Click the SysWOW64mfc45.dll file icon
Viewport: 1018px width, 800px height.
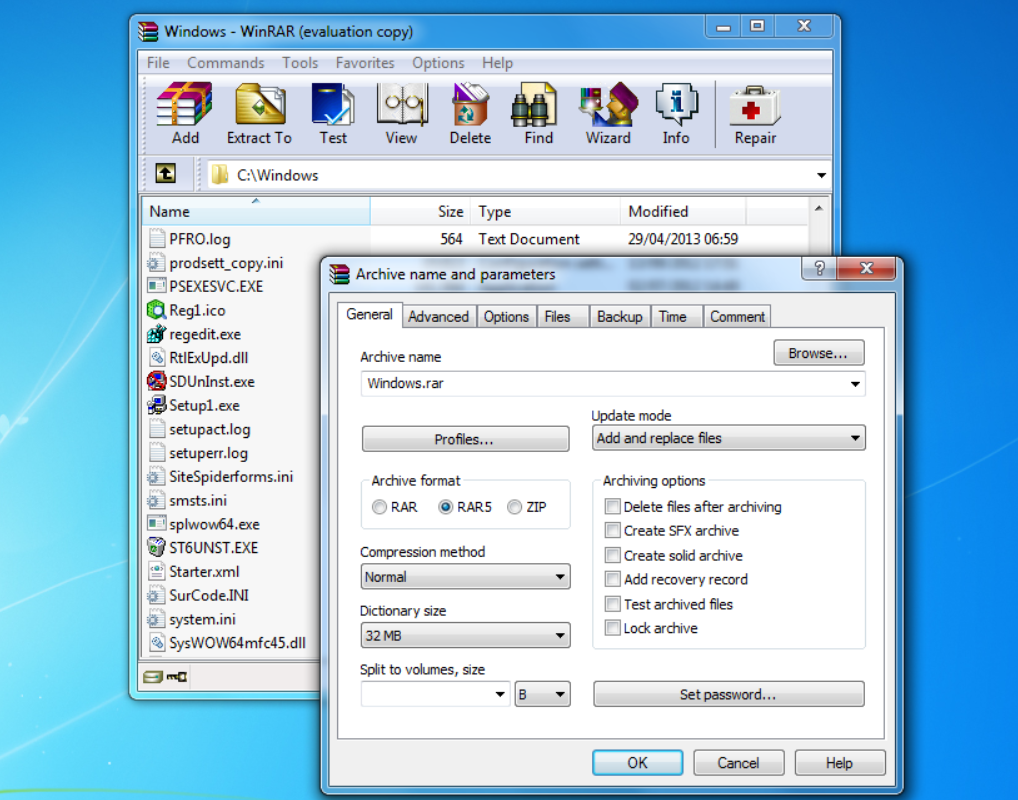click(156, 643)
